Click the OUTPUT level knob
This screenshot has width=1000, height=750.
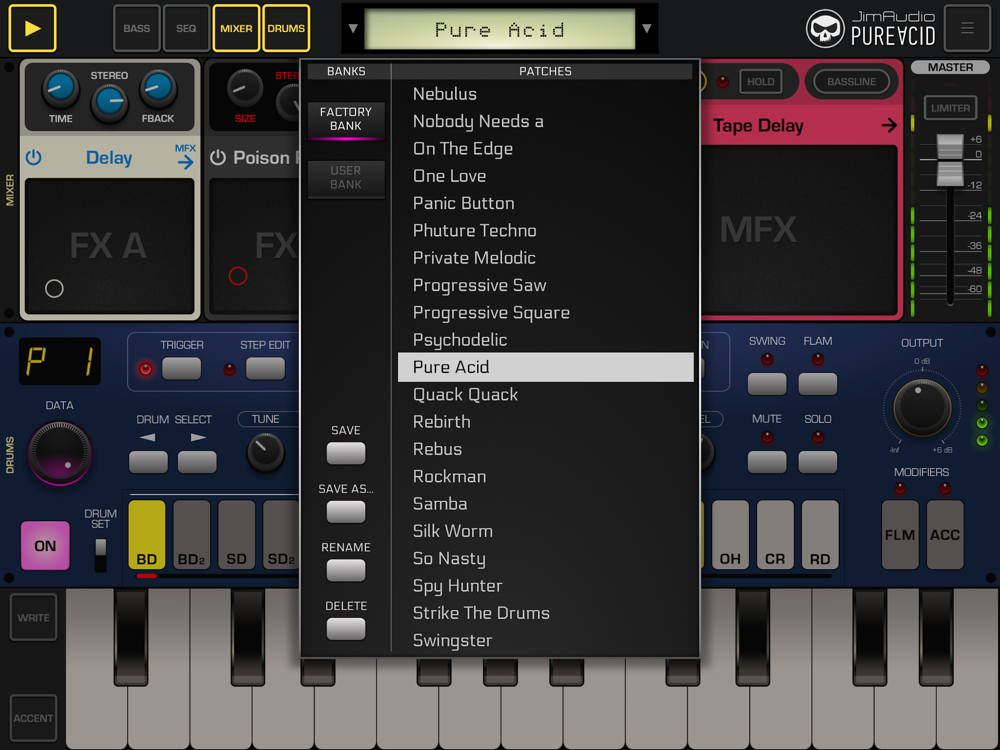coord(922,407)
